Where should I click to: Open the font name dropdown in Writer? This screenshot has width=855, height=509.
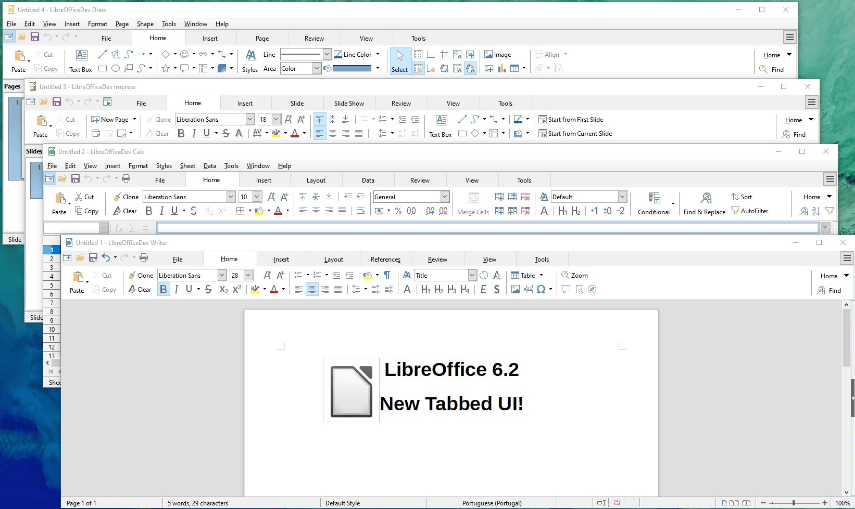[222, 275]
